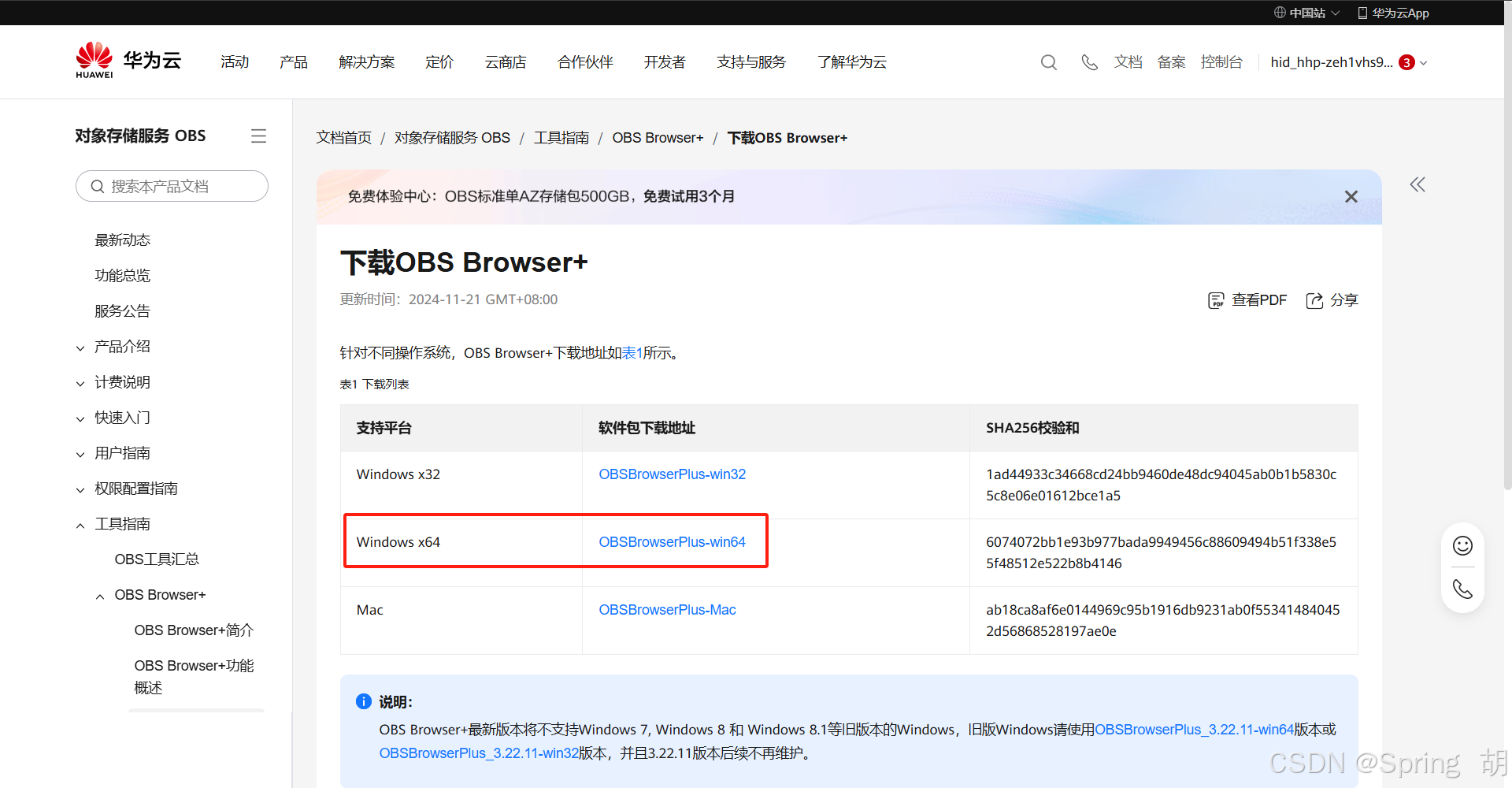
Task: Click the OBSBrowserPlus_3.22.11-win64 link
Action: click(1194, 730)
